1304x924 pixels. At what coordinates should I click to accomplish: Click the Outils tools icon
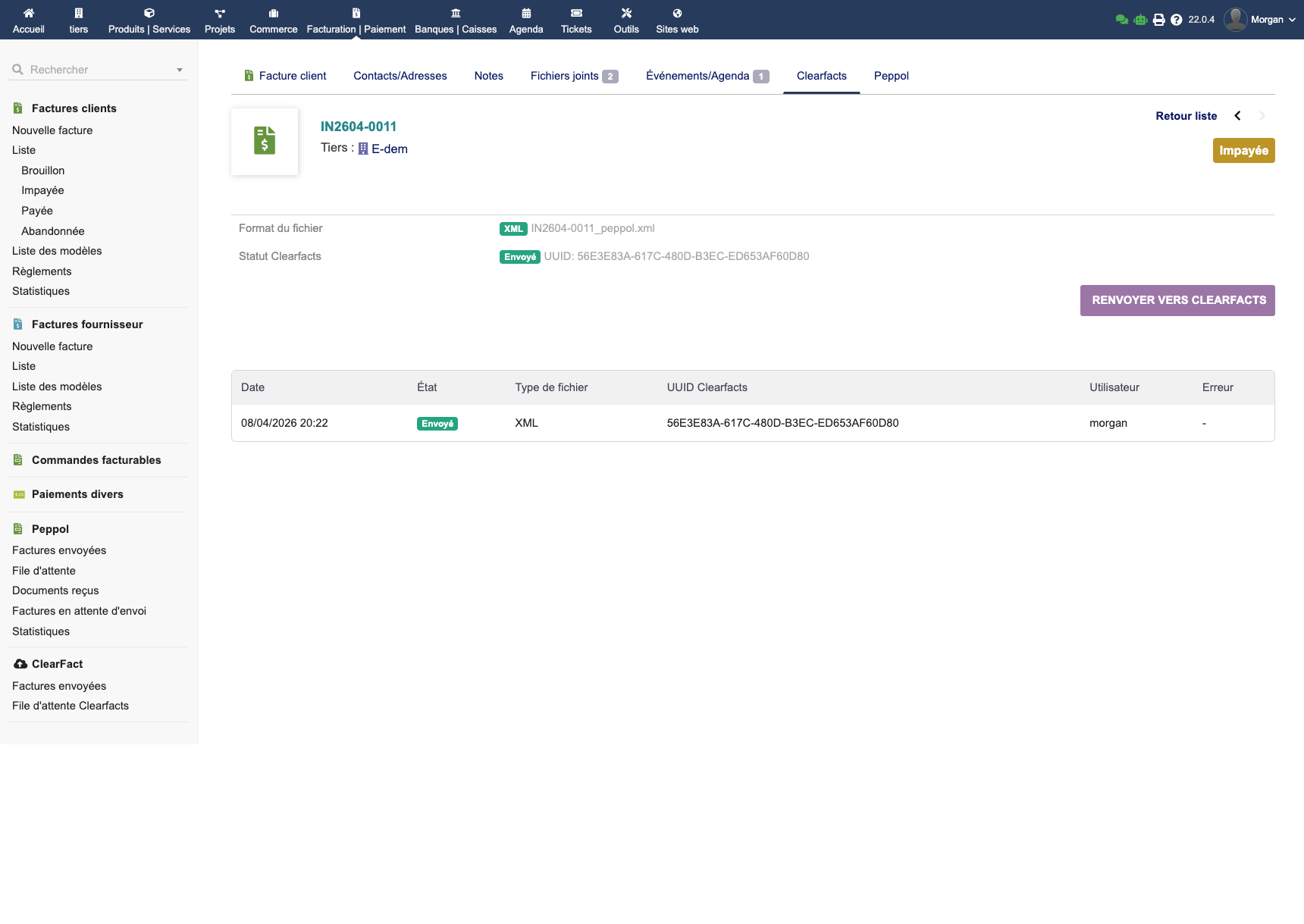coord(626,13)
